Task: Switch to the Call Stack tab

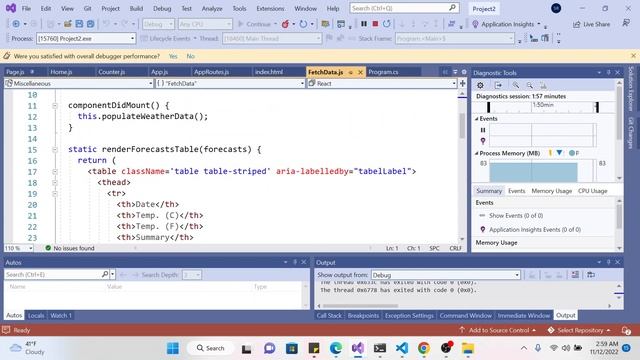Action: click(329, 316)
